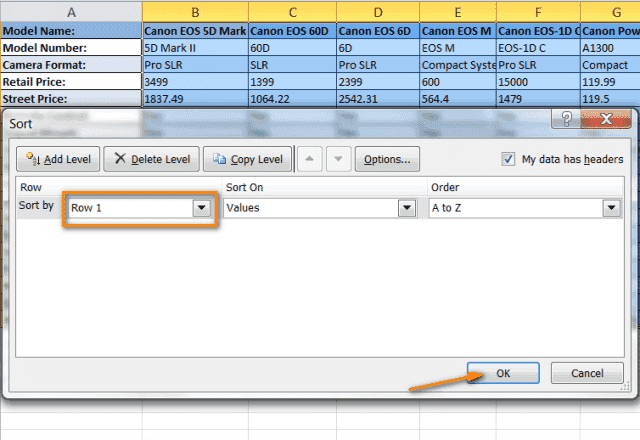
Task: Click the Model Name header cell
Action: click(71, 30)
